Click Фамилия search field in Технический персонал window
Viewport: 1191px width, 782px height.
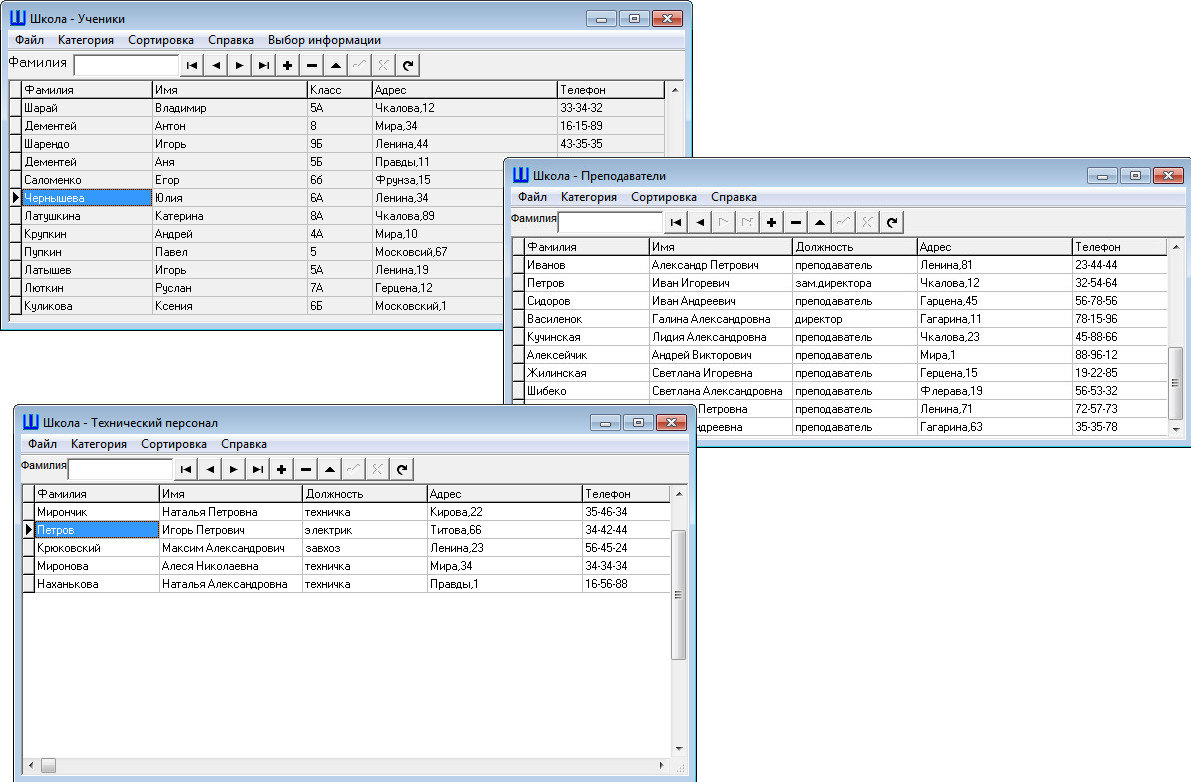(x=121, y=469)
